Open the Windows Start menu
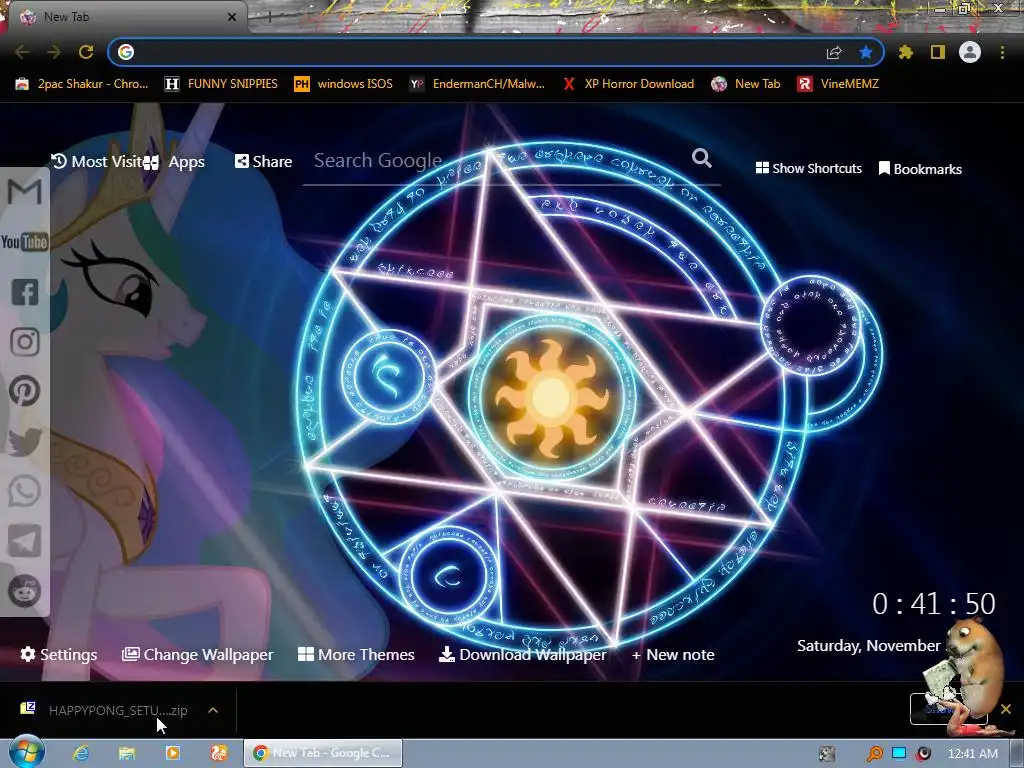The image size is (1024, 768). coord(26,752)
